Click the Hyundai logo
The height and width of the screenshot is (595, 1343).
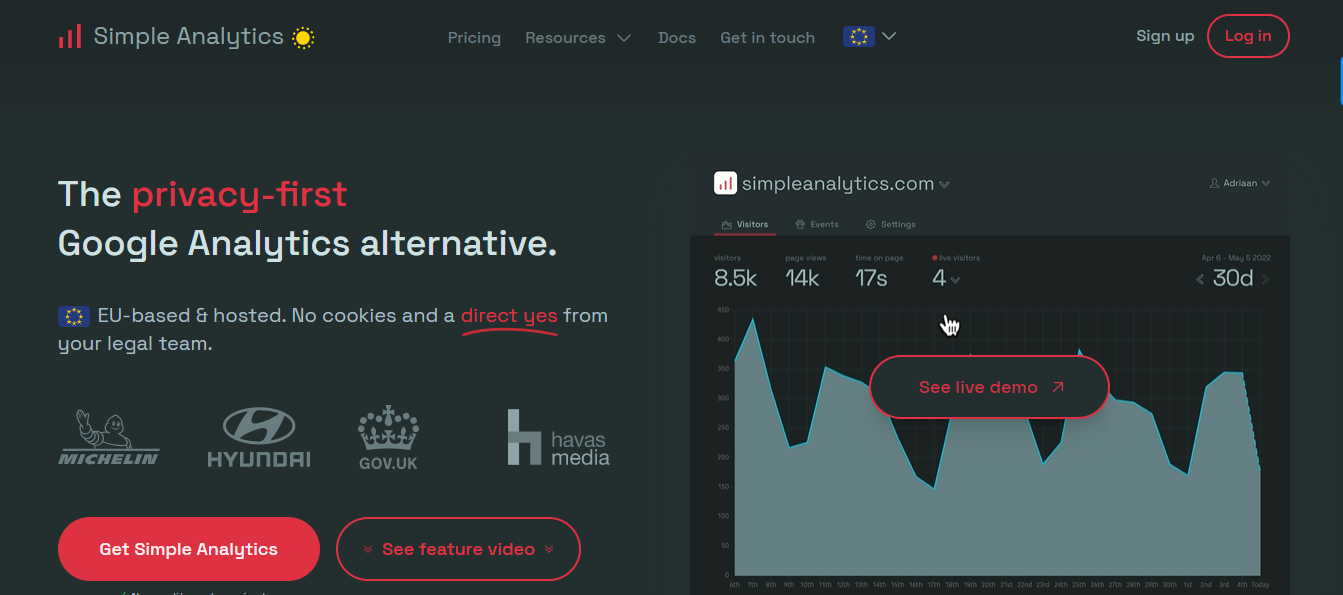point(258,438)
